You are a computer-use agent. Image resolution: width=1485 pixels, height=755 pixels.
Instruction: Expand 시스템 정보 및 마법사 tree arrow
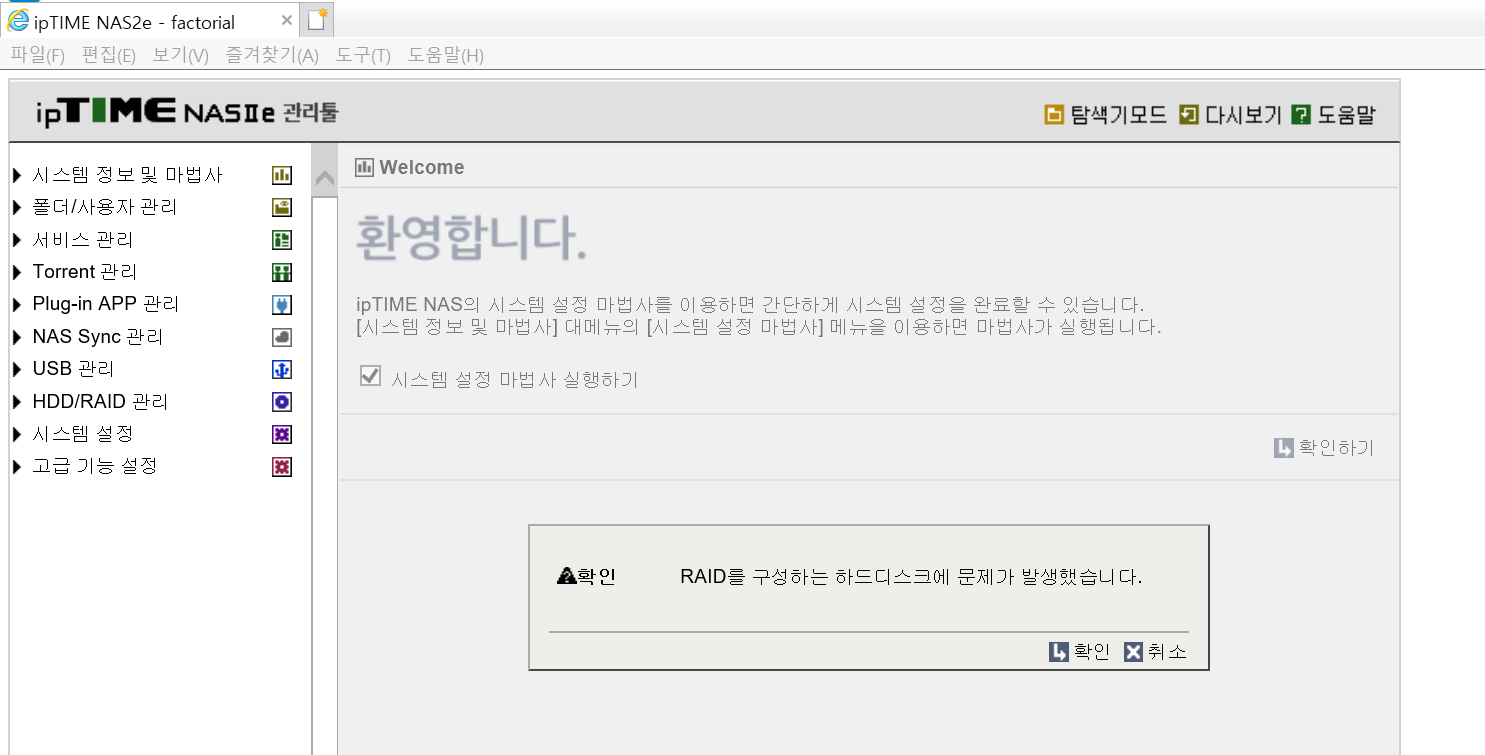[17, 176]
